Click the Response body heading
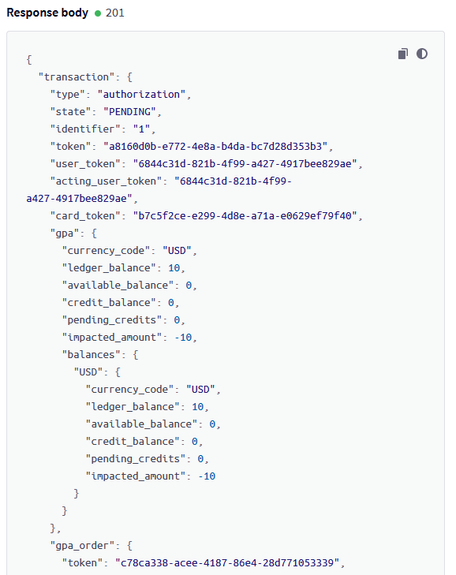This screenshot has height=575, width=456. coord(47,13)
